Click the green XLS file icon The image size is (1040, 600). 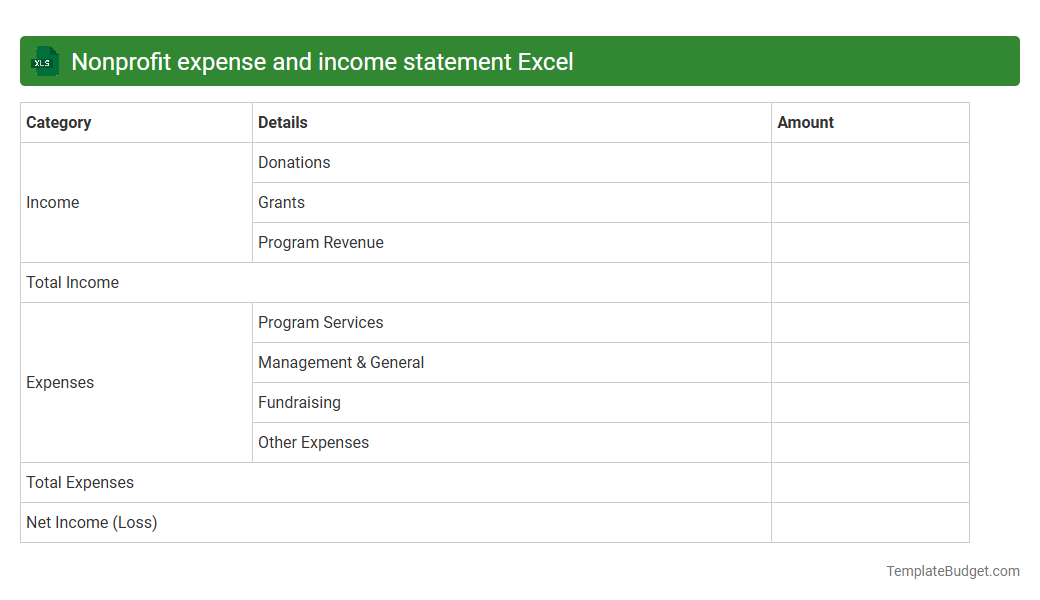pos(44,61)
